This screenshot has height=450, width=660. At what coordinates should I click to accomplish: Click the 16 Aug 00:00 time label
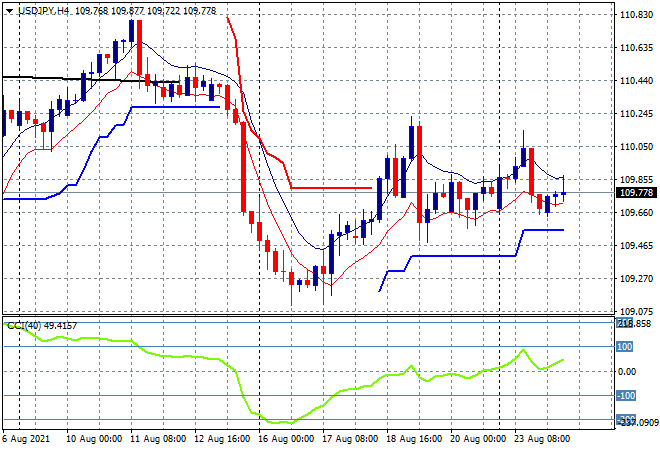pyautogui.click(x=286, y=439)
